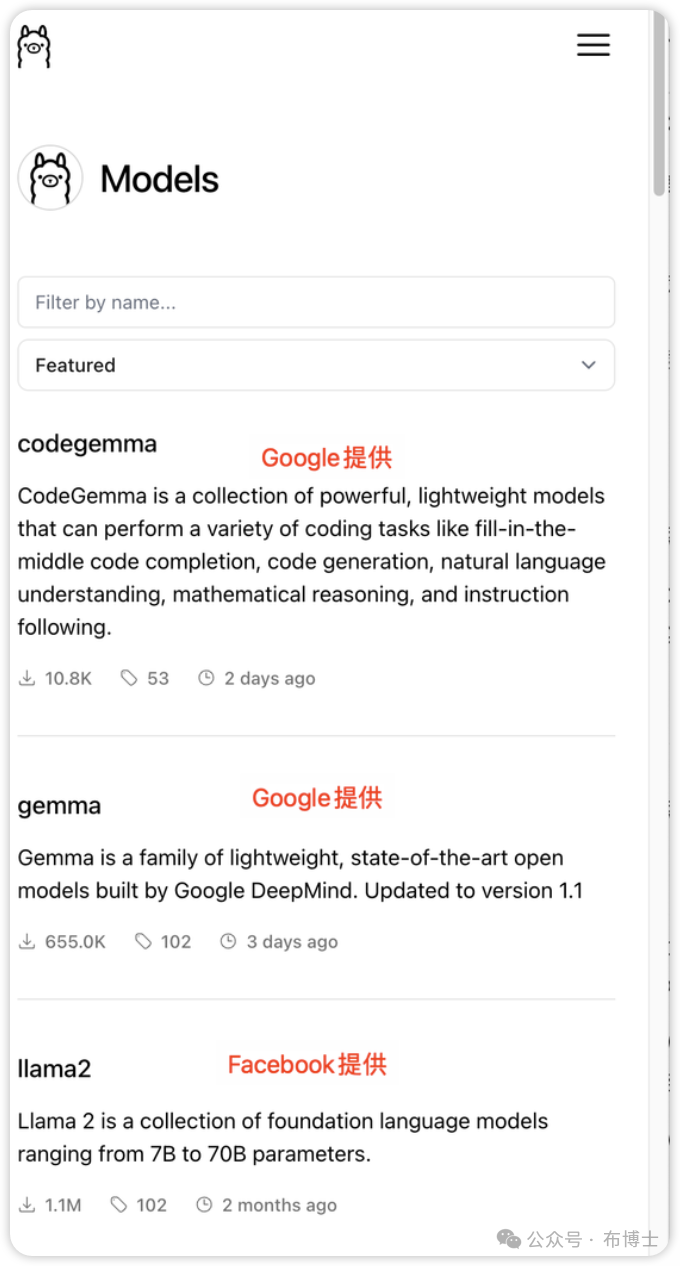Click the tag icon under gemma
Viewport: 680px width, 1266px height.
(144, 941)
